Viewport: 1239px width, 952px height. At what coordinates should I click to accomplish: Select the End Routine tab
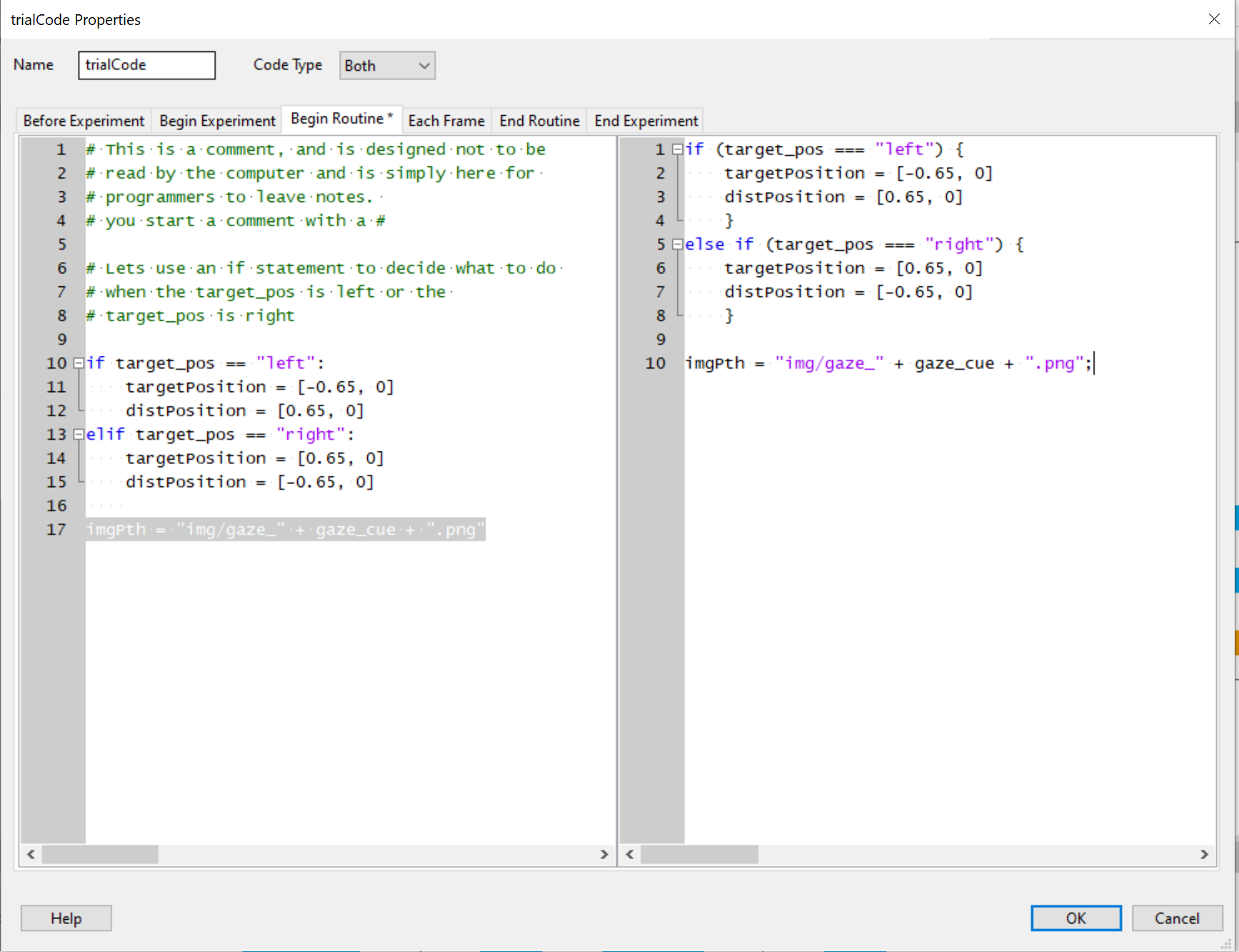point(539,121)
